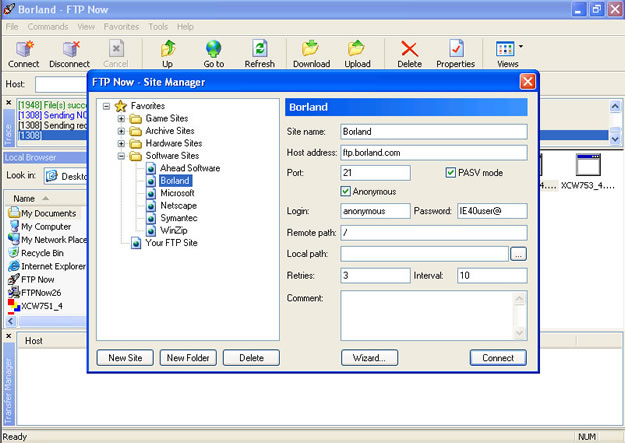Image resolution: width=625 pixels, height=443 pixels.
Task: Click the Site Manager Delete button
Action: coord(252,358)
